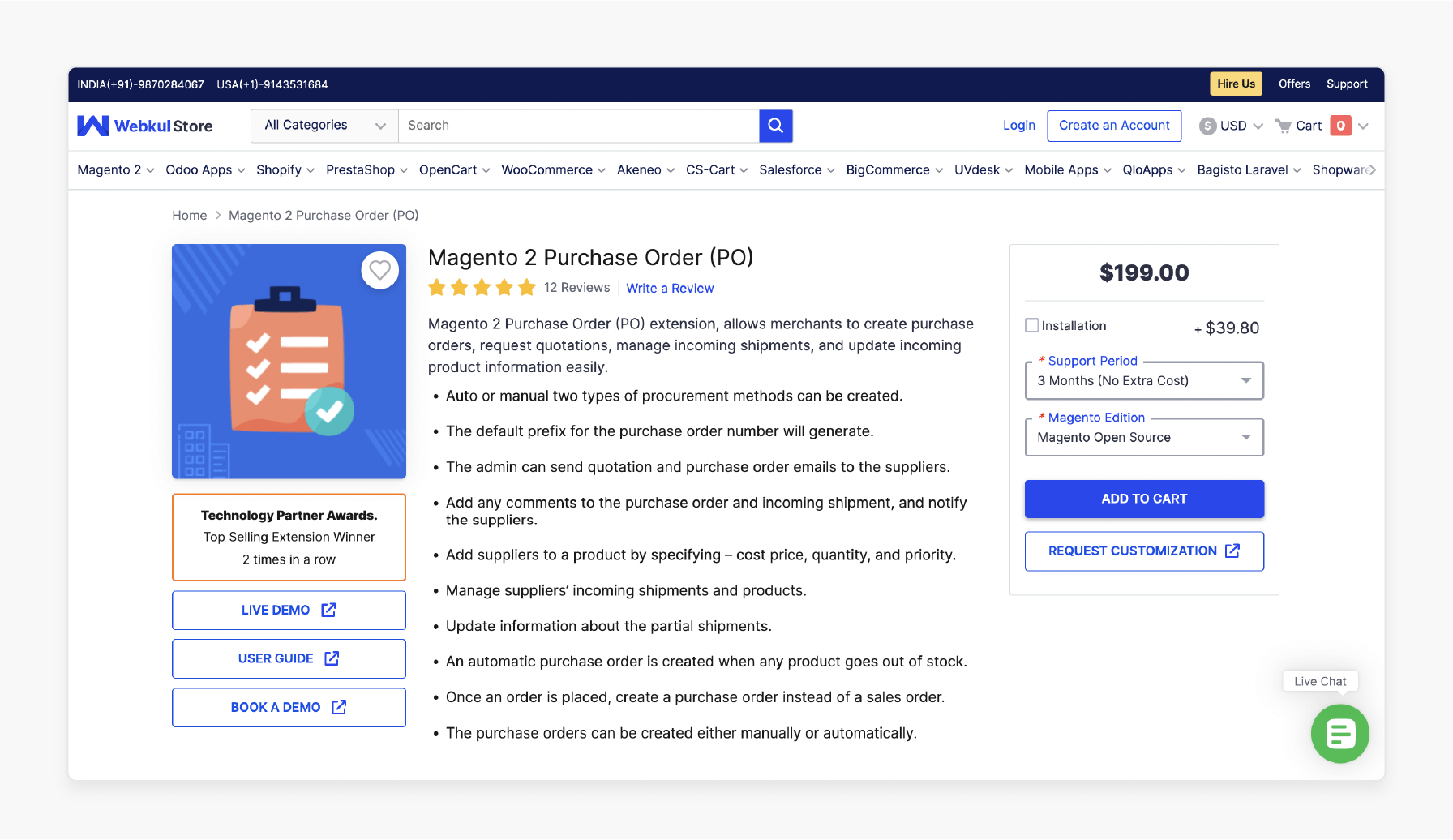This screenshot has width=1453, height=840.
Task: Click Technology Partner Awards box
Action: [x=289, y=538]
